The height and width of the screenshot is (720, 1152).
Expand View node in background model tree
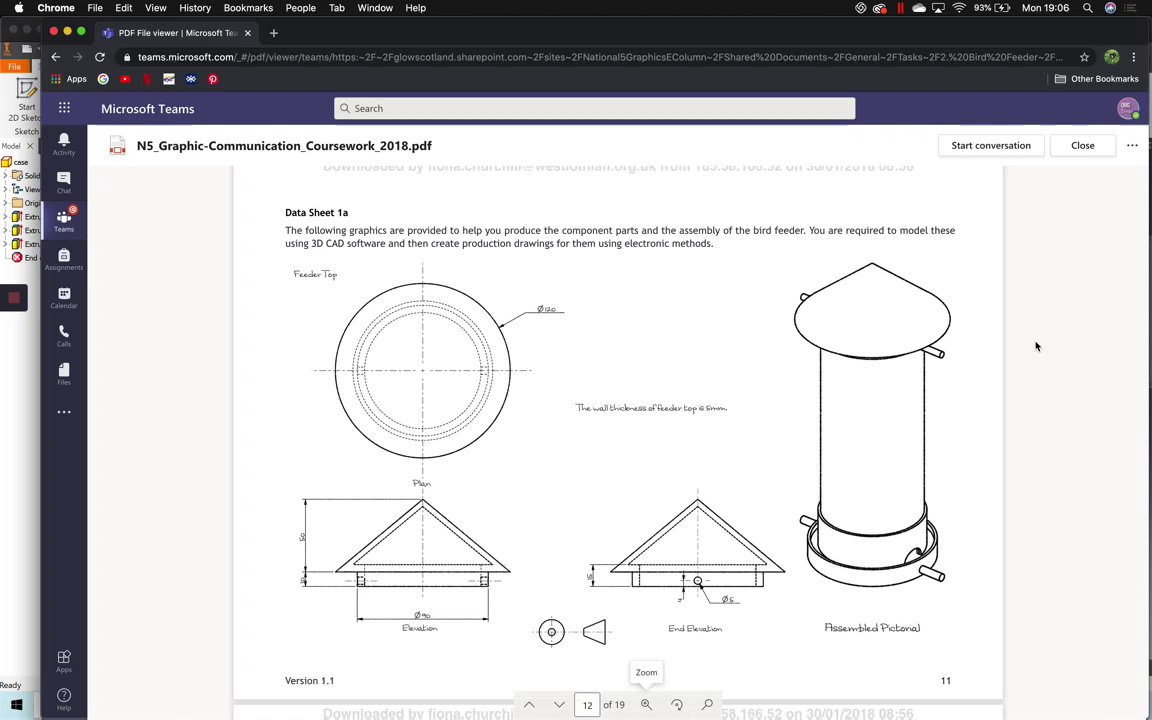point(5,189)
